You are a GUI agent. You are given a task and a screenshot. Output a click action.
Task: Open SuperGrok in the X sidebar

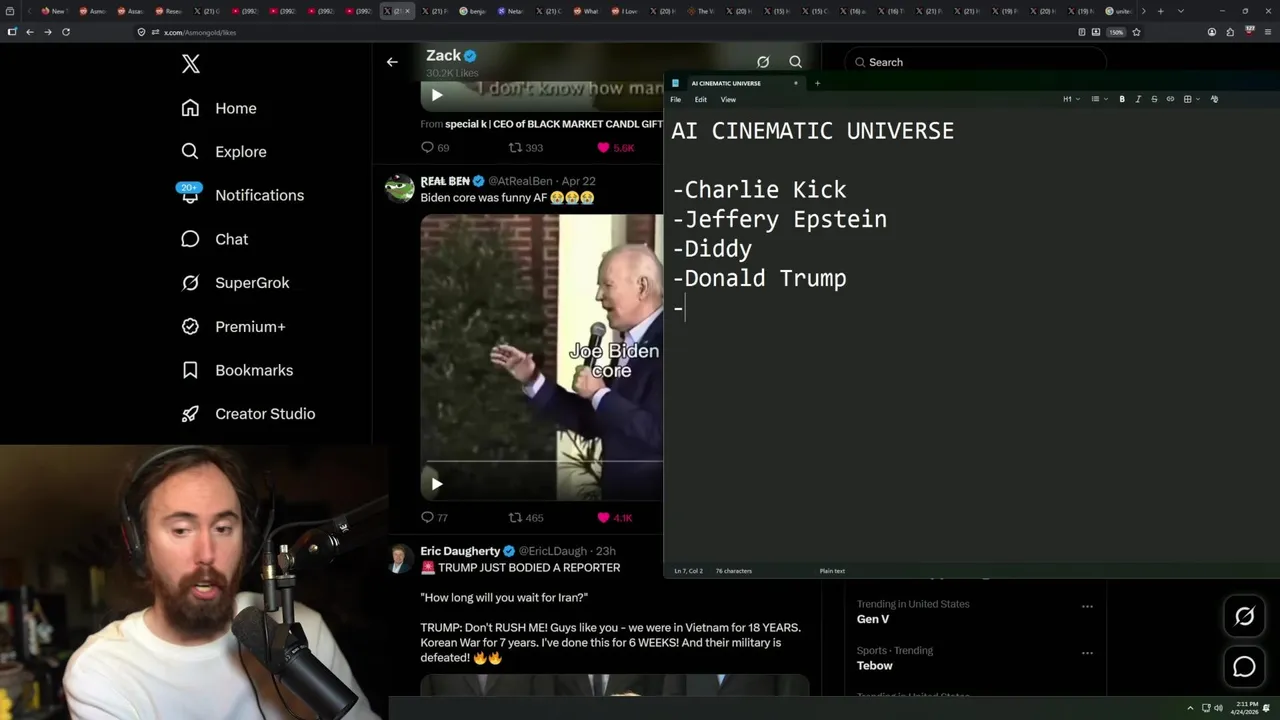pos(235,283)
